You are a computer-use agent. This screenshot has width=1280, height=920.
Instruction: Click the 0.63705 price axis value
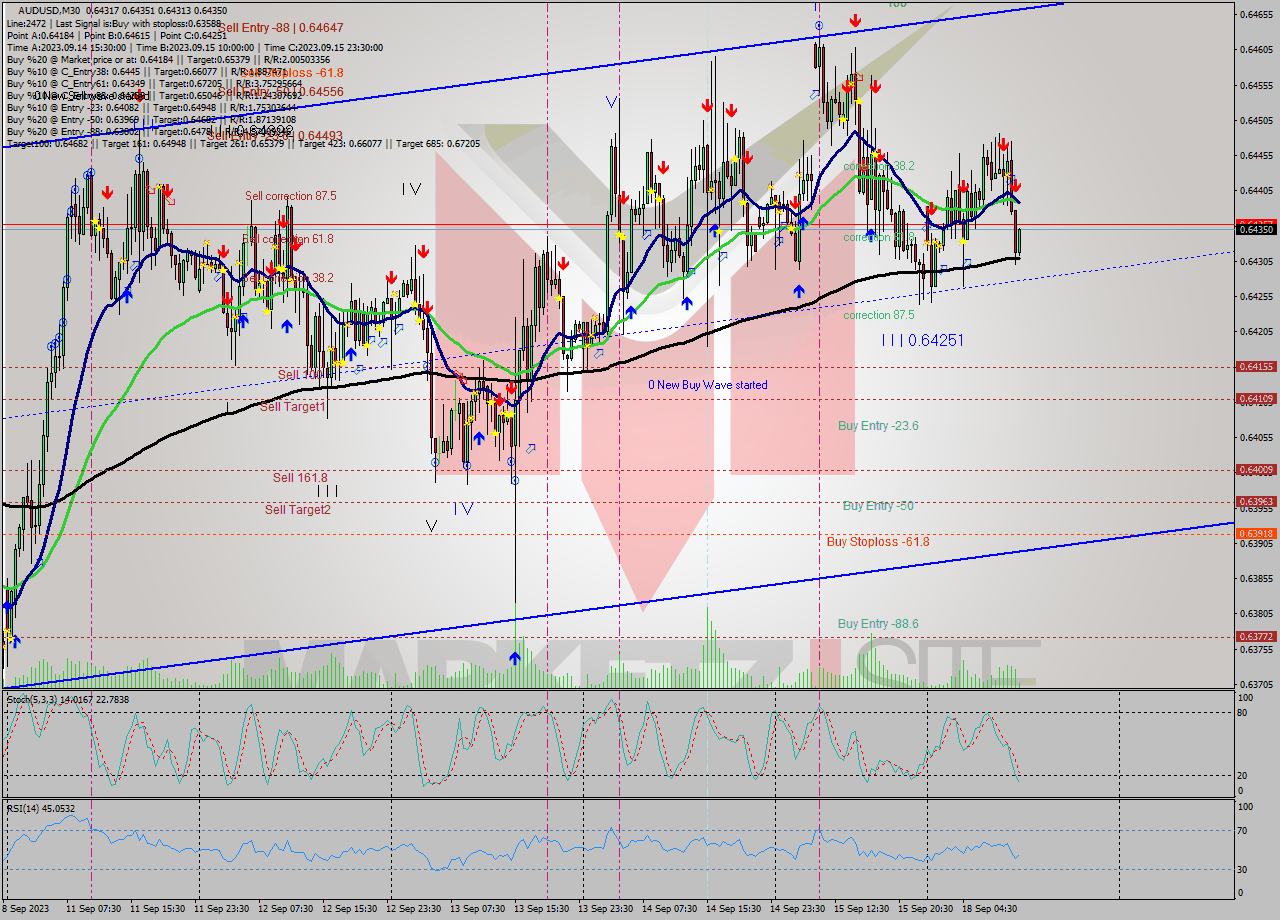coord(1257,685)
